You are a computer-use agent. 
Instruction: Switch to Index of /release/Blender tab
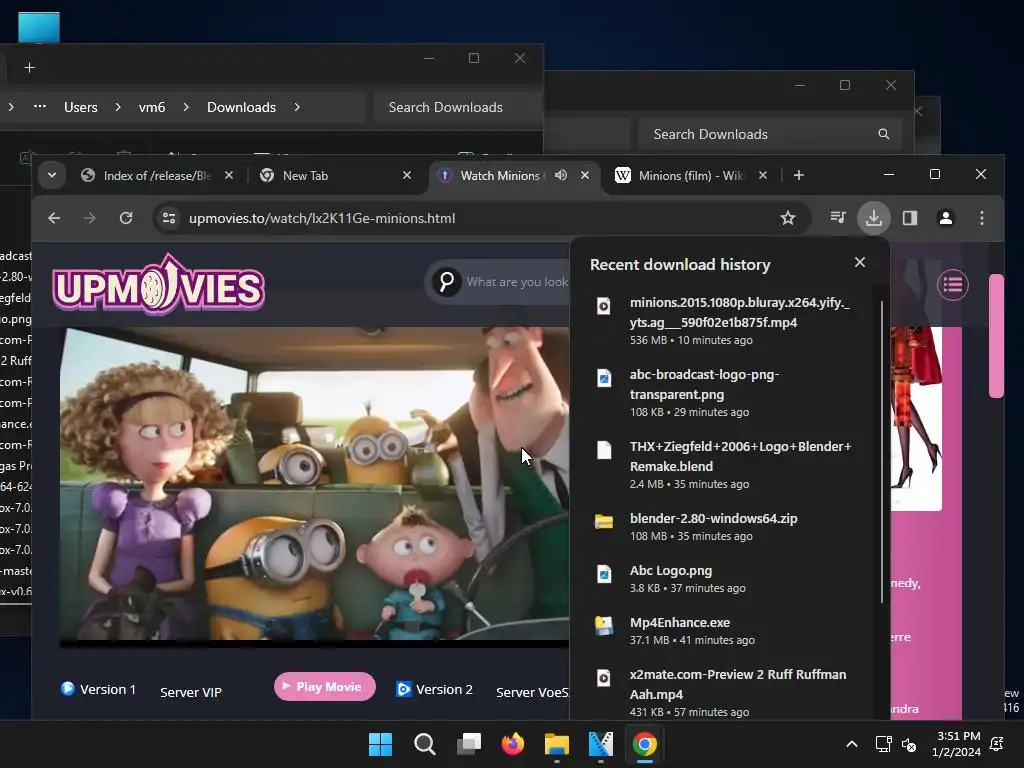[x=157, y=176]
